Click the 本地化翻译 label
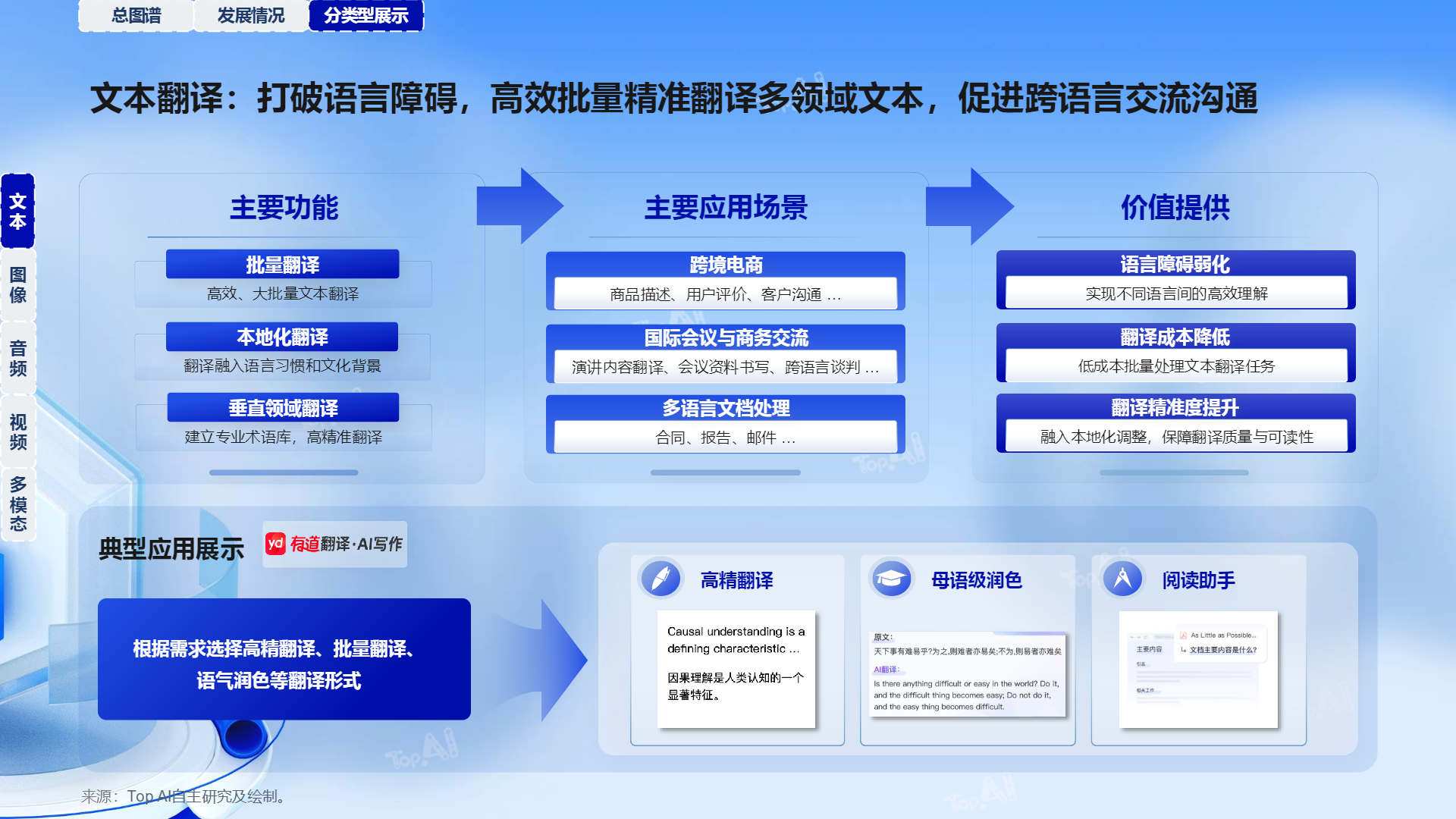The height and width of the screenshot is (819, 1456). point(282,337)
